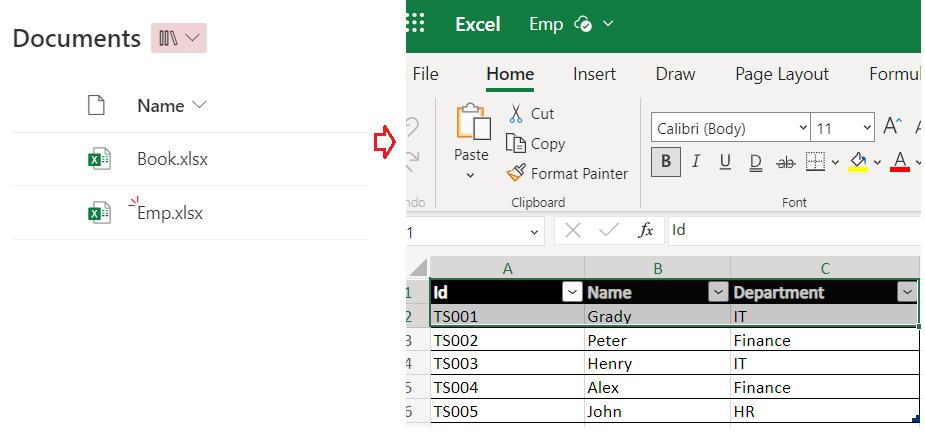The image size is (925, 433).
Task: Open the Name Box dropdown
Action: point(534,232)
